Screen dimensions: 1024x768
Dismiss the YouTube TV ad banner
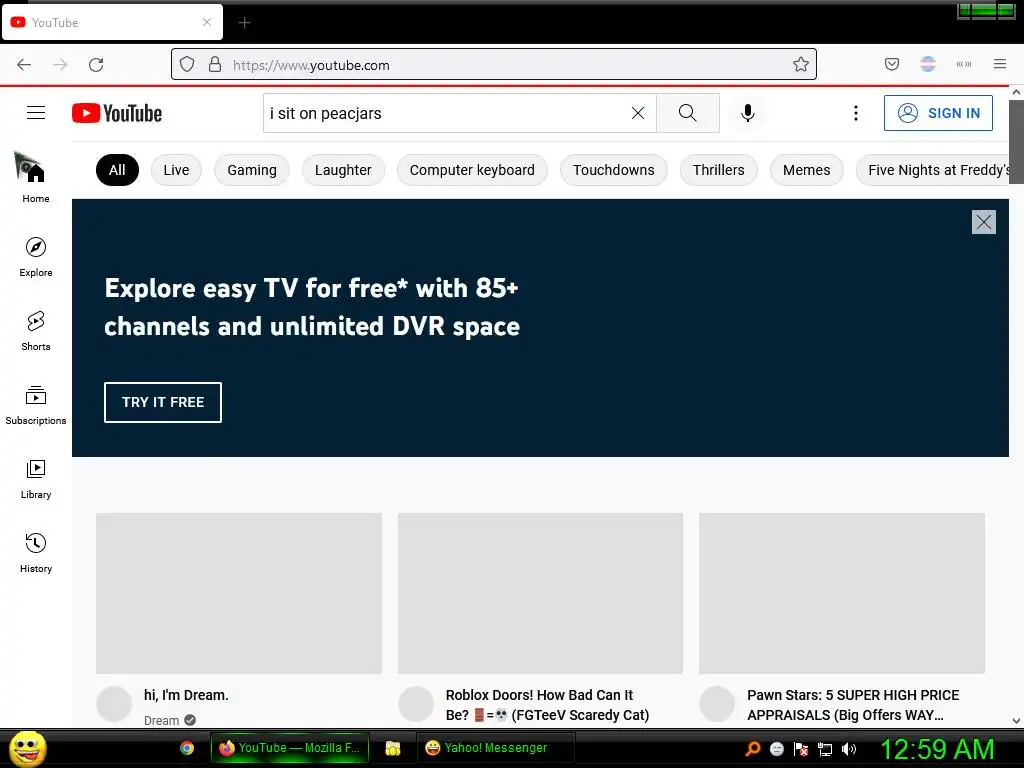pos(984,222)
